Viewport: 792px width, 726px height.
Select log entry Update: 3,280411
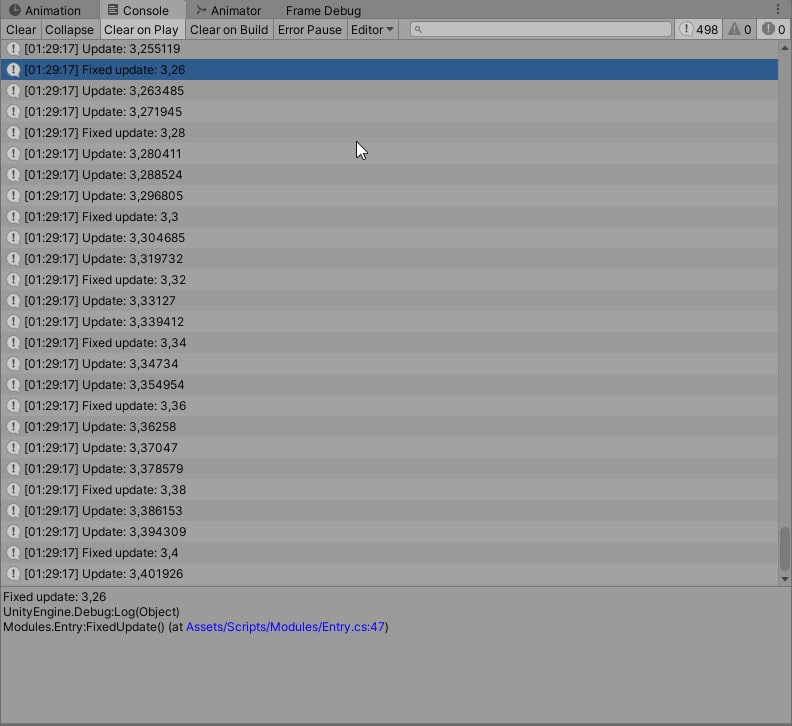[389, 154]
